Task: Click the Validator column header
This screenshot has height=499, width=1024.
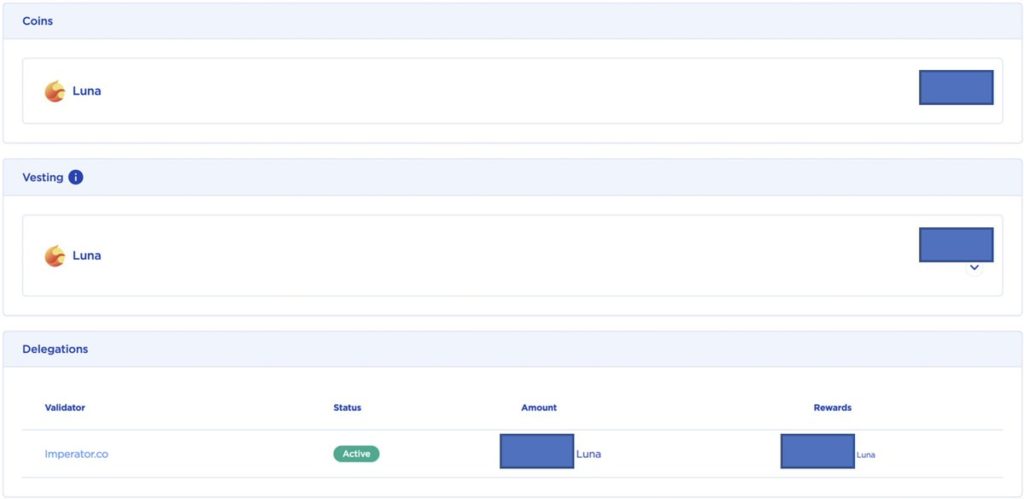Action: [65, 408]
